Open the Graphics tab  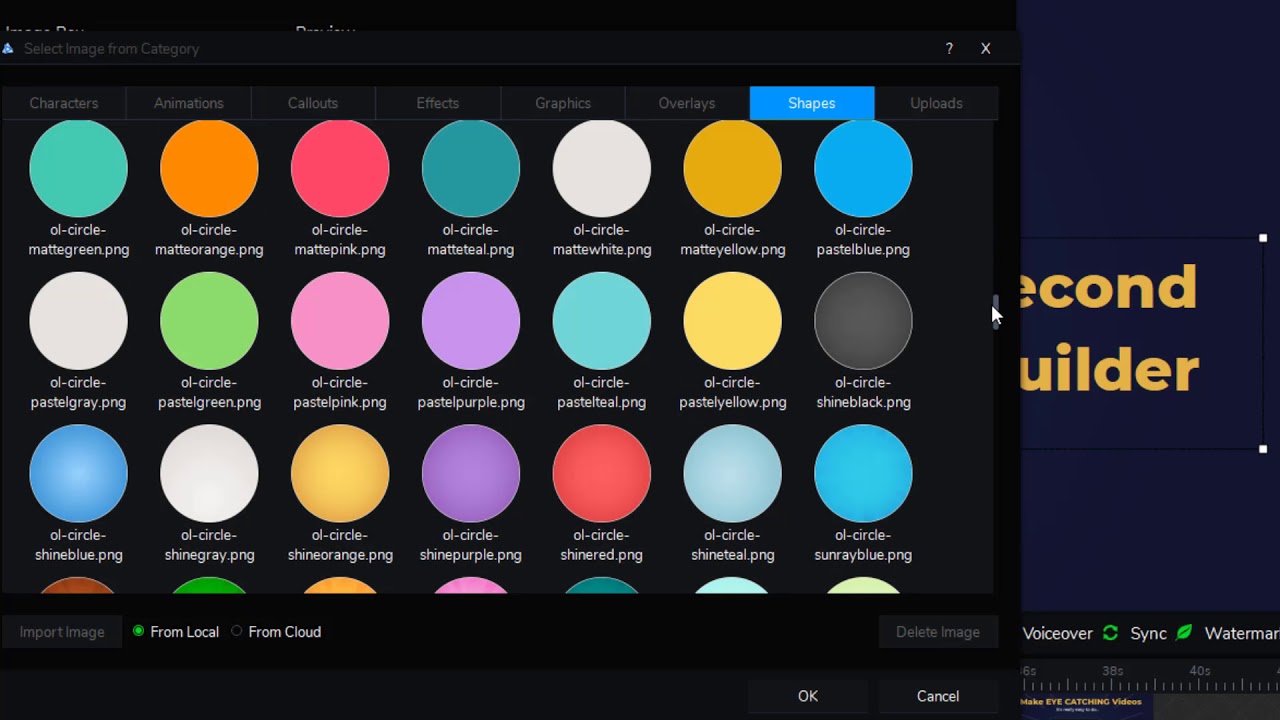click(563, 103)
